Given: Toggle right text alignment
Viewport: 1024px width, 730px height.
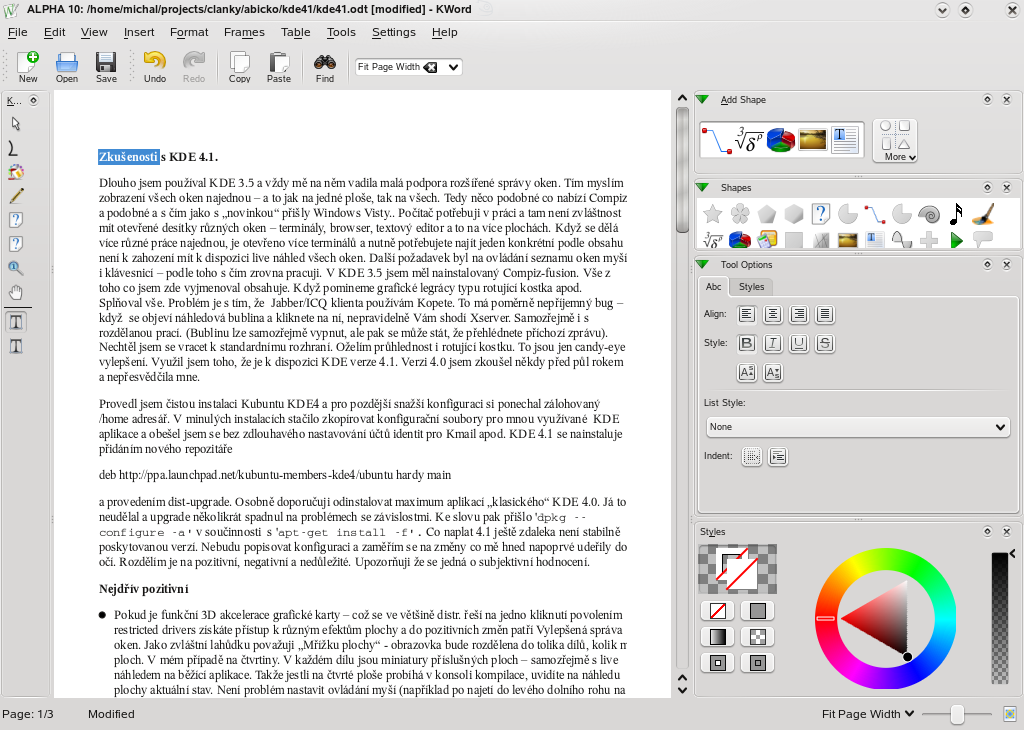Looking at the screenshot, I should [x=799, y=314].
